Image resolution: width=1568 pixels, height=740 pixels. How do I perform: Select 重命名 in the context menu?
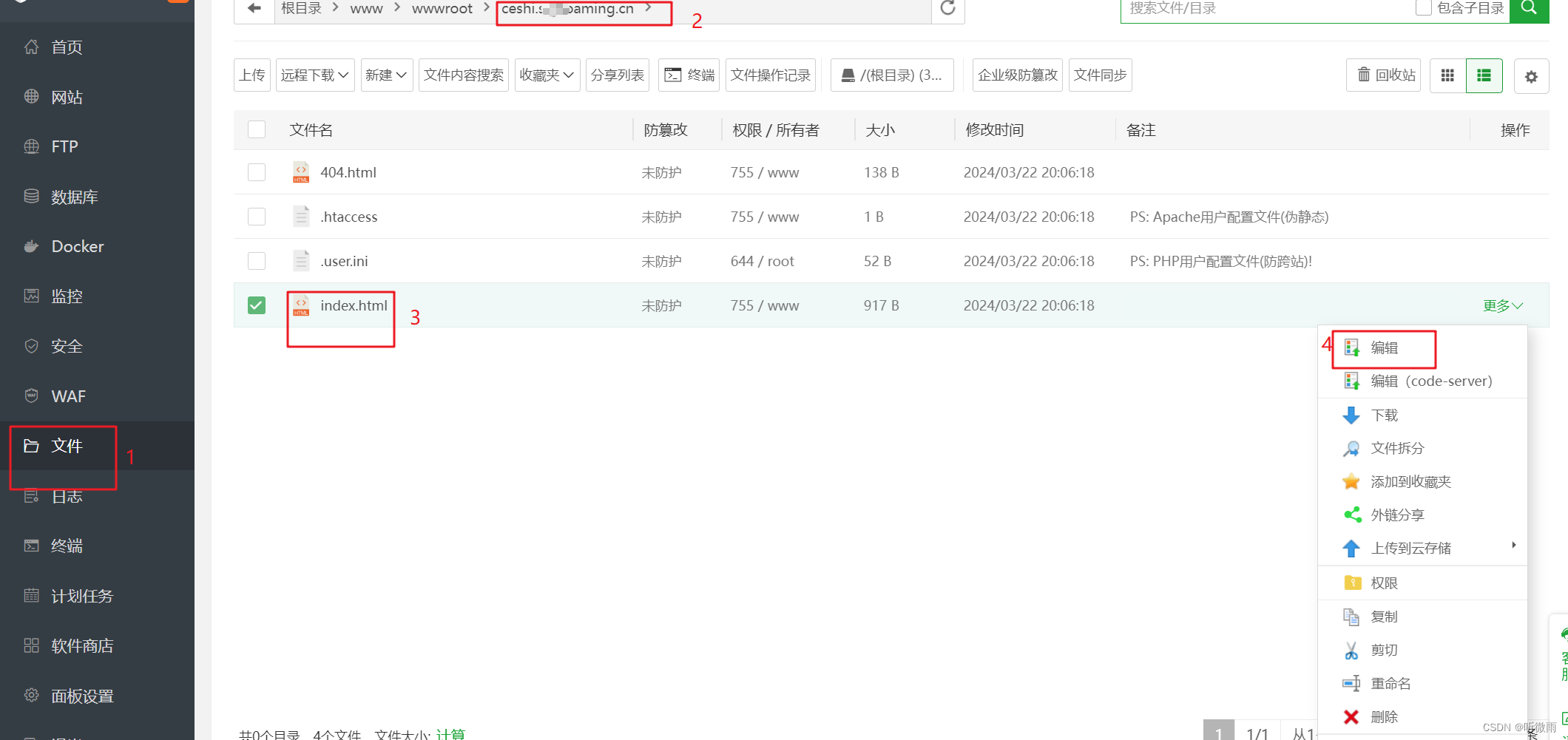[x=1422, y=683]
